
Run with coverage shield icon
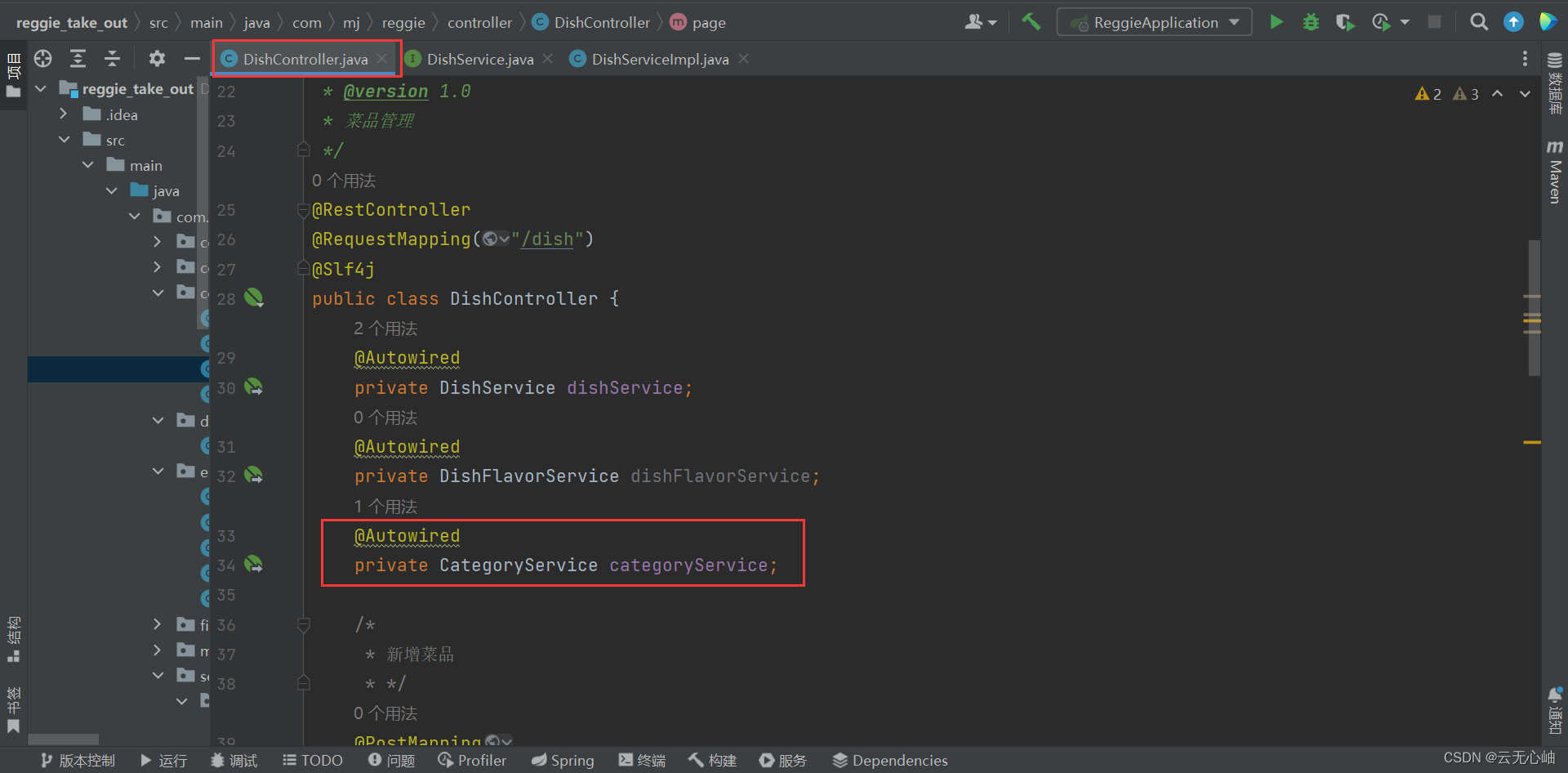[x=1345, y=22]
